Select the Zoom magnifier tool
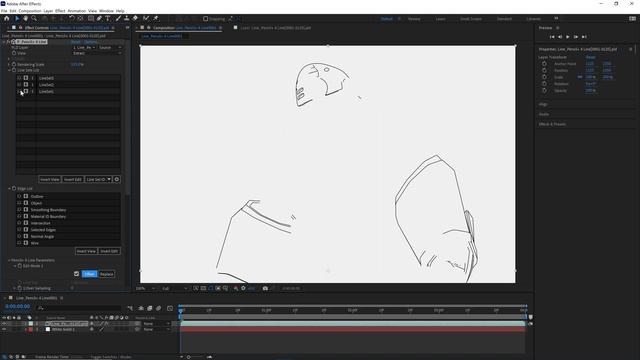The width and height of the screenshot is (640, 360). 34,18
